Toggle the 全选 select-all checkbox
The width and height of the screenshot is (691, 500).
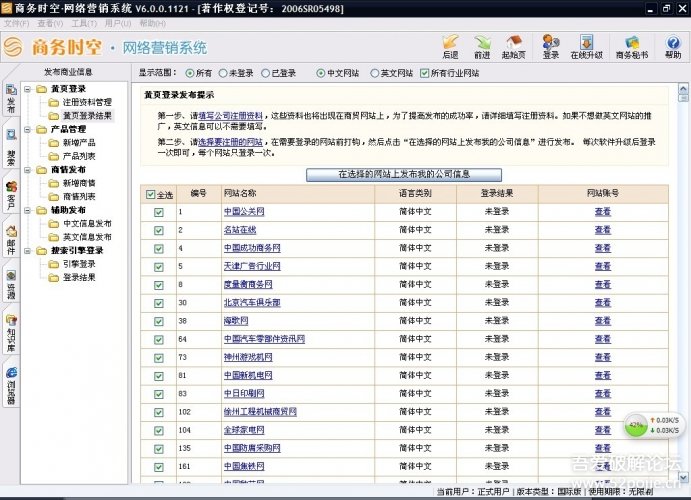click(x=151, y=194)
